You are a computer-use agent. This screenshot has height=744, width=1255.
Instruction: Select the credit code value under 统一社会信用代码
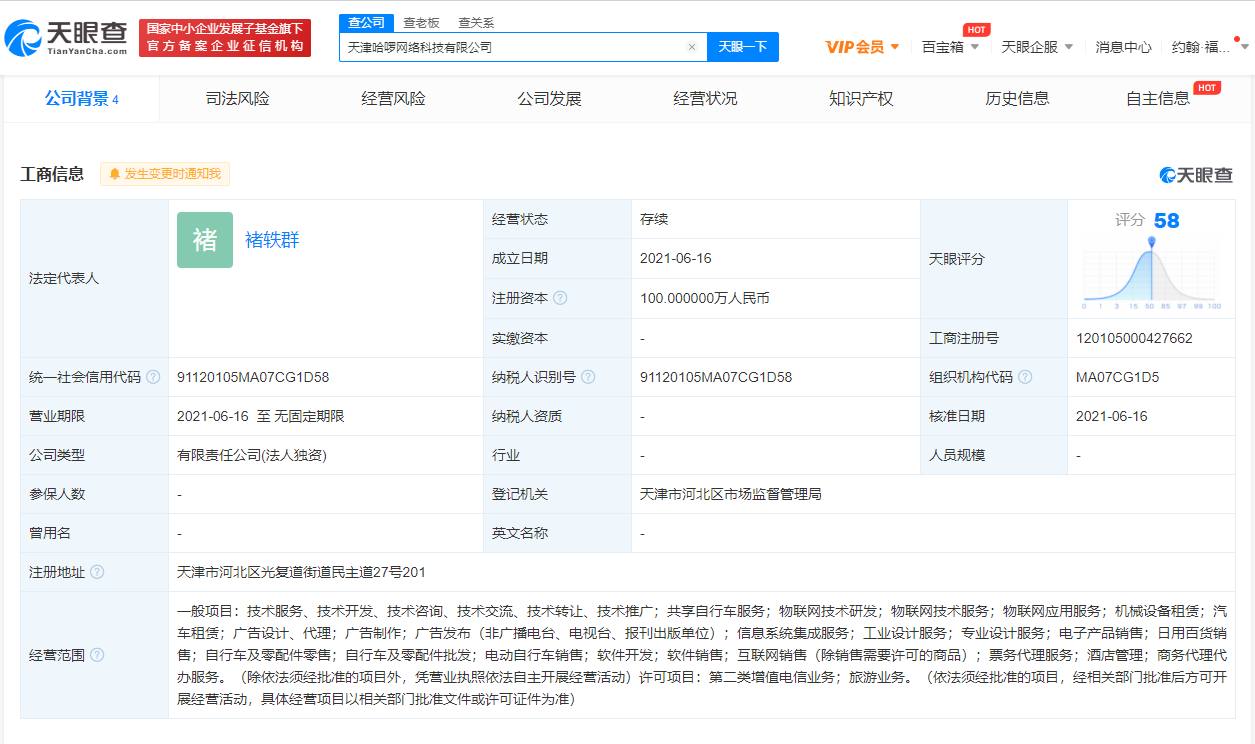(x=253, y=377)
